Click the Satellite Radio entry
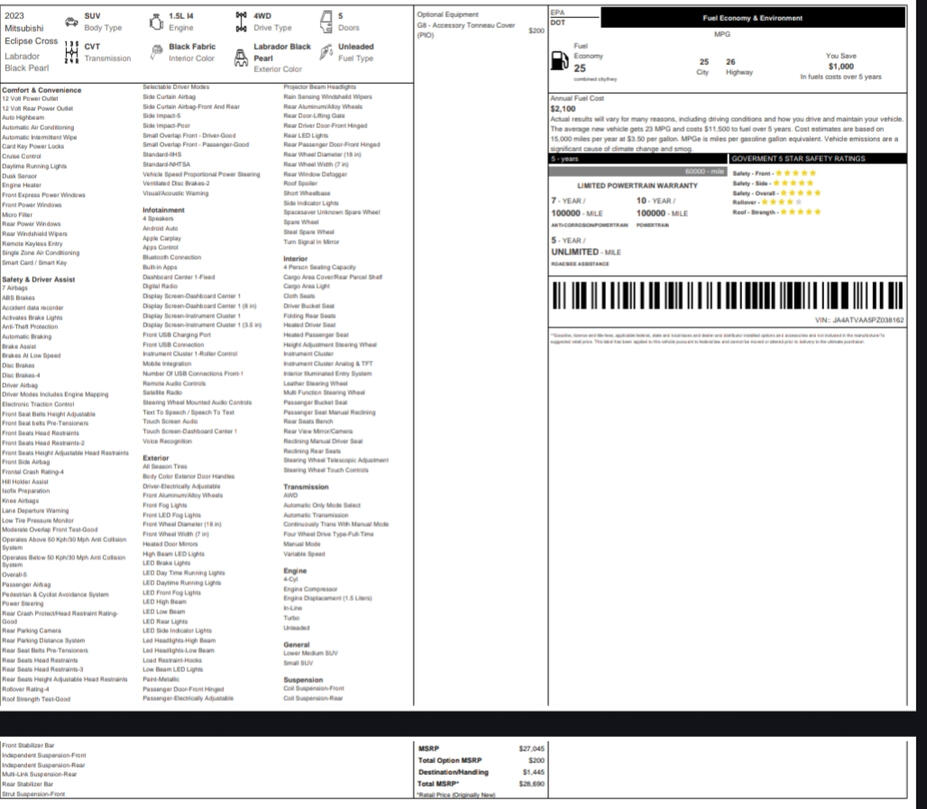This screenshot has height=809, width=927. pos(162,393)
